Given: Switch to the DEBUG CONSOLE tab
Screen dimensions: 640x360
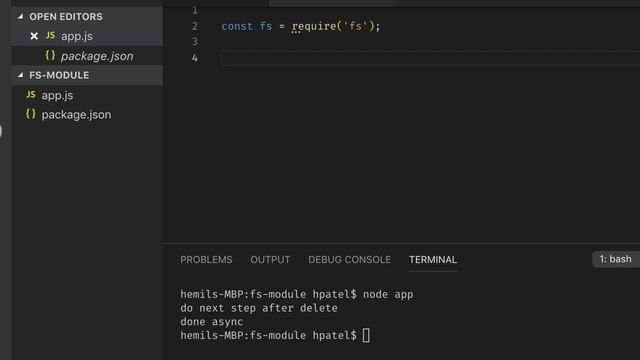Looking at the screenshot, I should (349, 260).
